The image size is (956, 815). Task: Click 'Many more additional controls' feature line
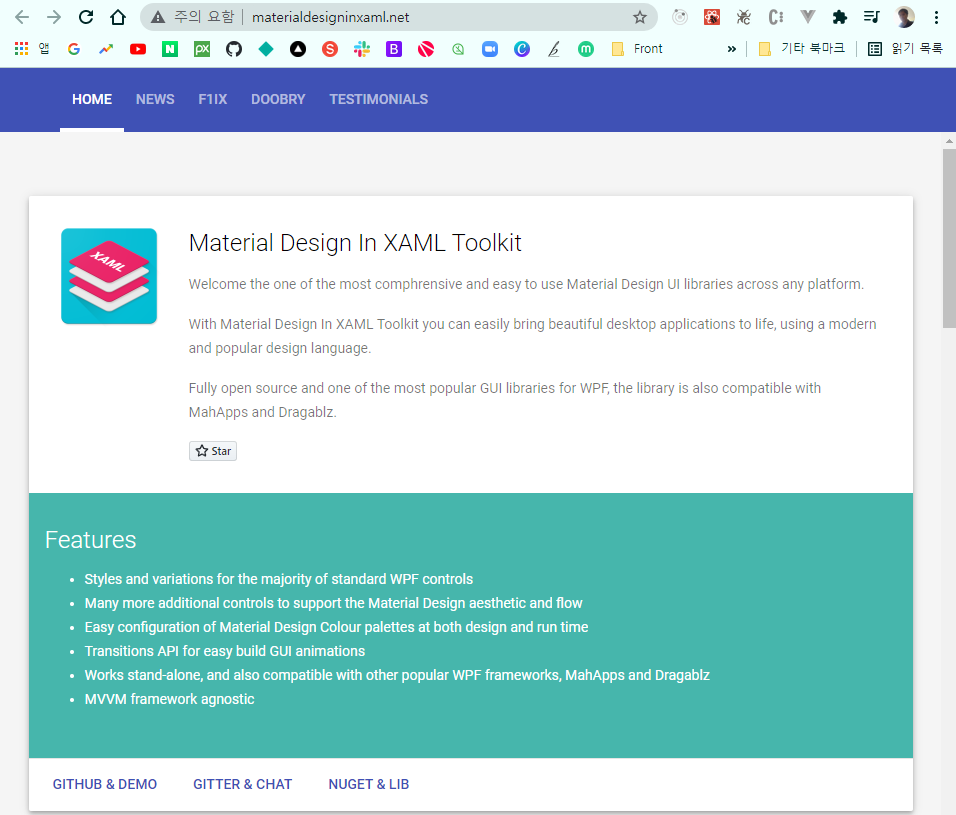[334, 603]
